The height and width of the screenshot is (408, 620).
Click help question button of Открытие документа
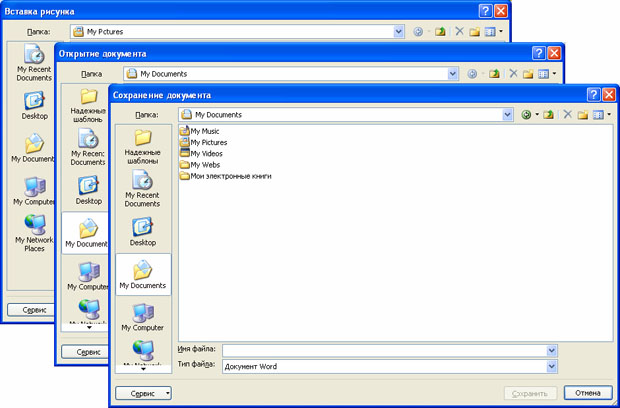pos(539,53)
